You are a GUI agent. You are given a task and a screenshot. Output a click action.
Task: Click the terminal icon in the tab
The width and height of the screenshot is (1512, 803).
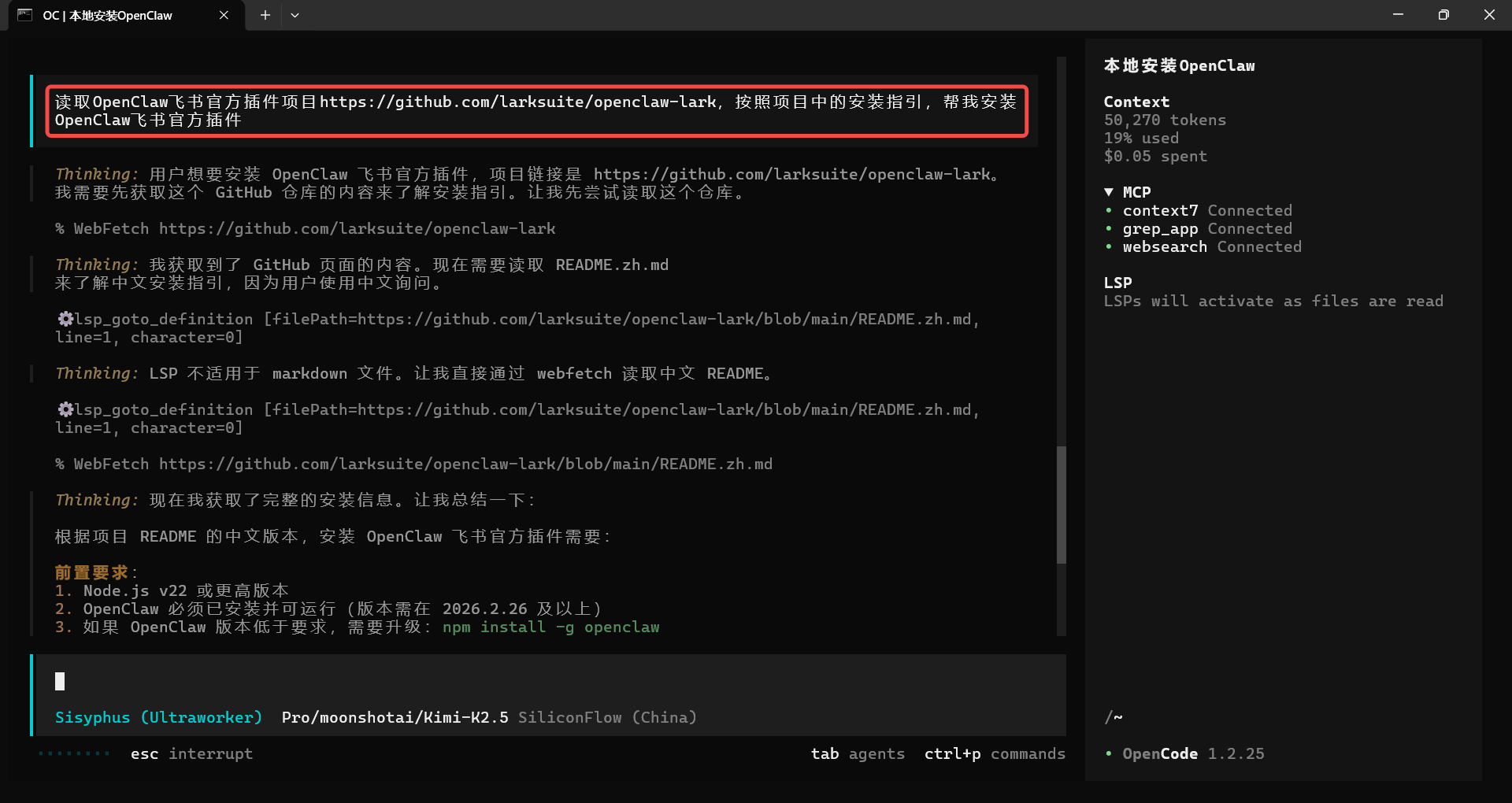pos(25,15)
